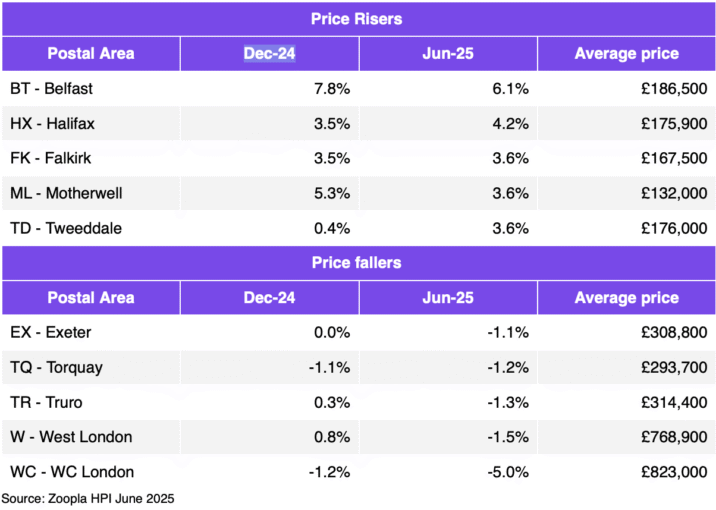The width and height of the screenshot is (716, 510).
Task: Click the Price fallers section title
Action: coord(358,263)
